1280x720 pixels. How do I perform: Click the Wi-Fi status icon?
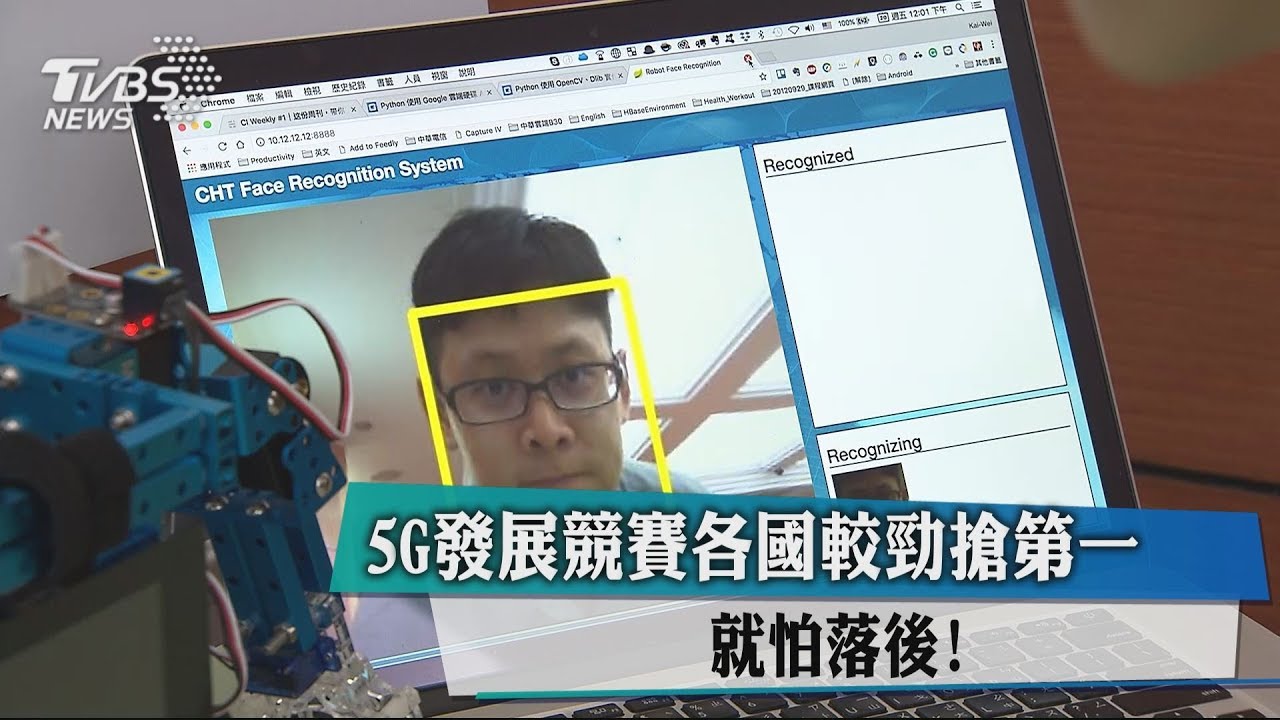(793, 30)
